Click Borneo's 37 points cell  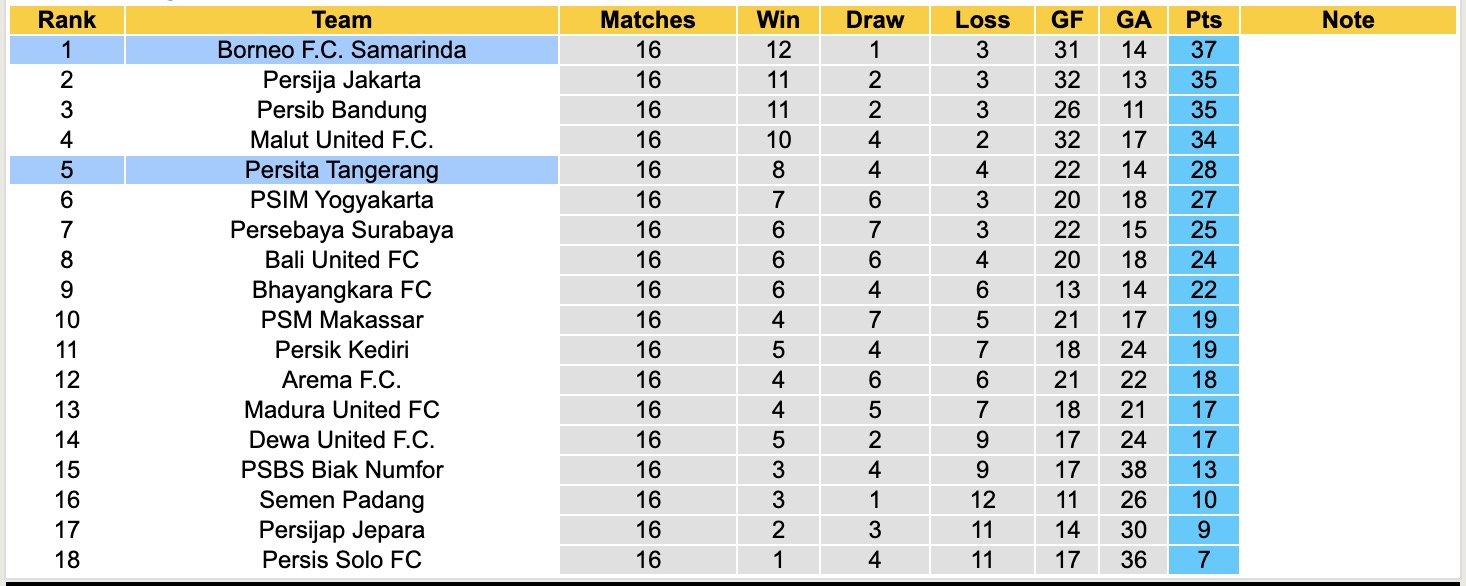click(x=1203, y=50)
